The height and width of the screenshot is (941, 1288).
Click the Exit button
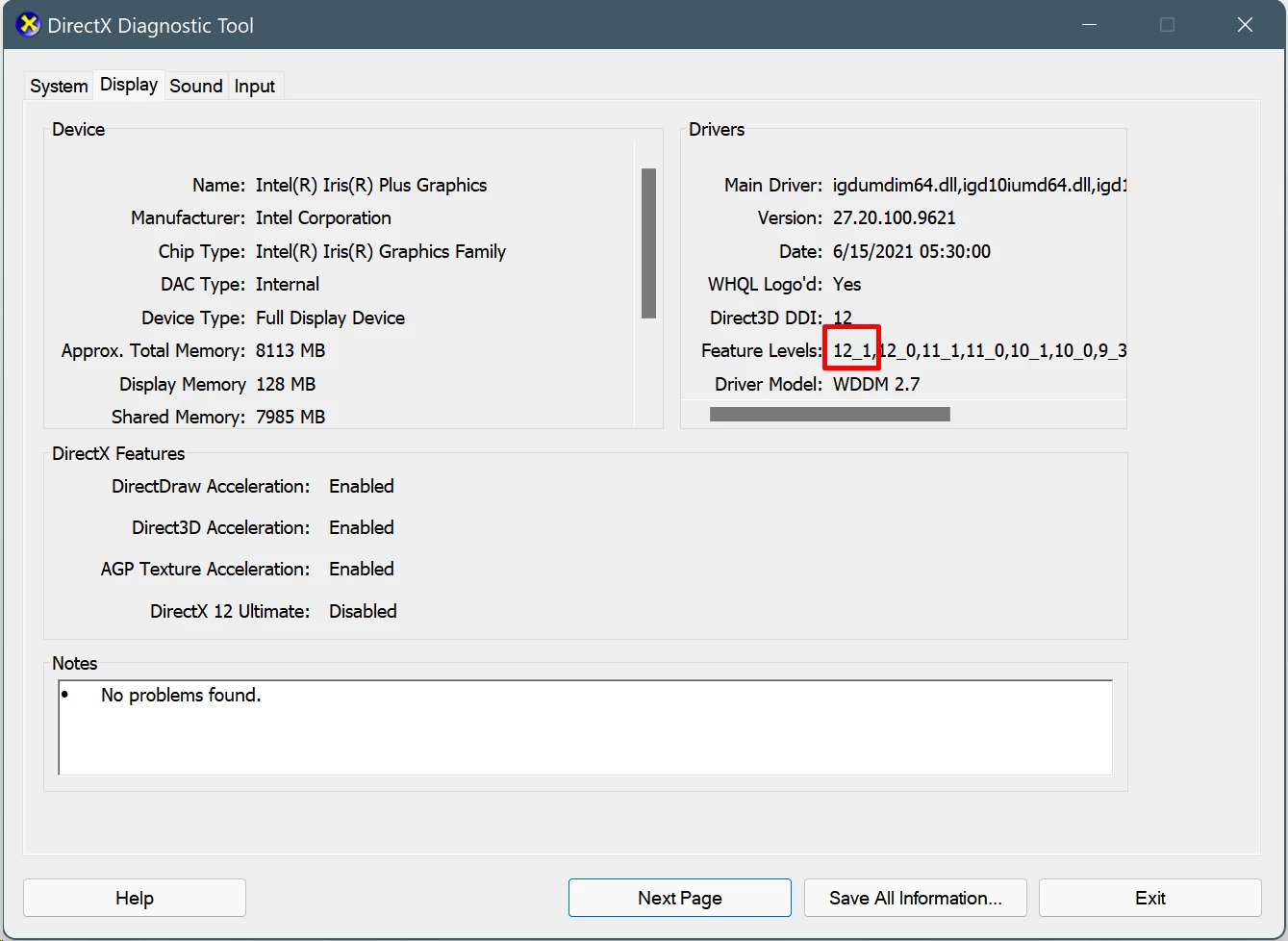point(1150,898)
